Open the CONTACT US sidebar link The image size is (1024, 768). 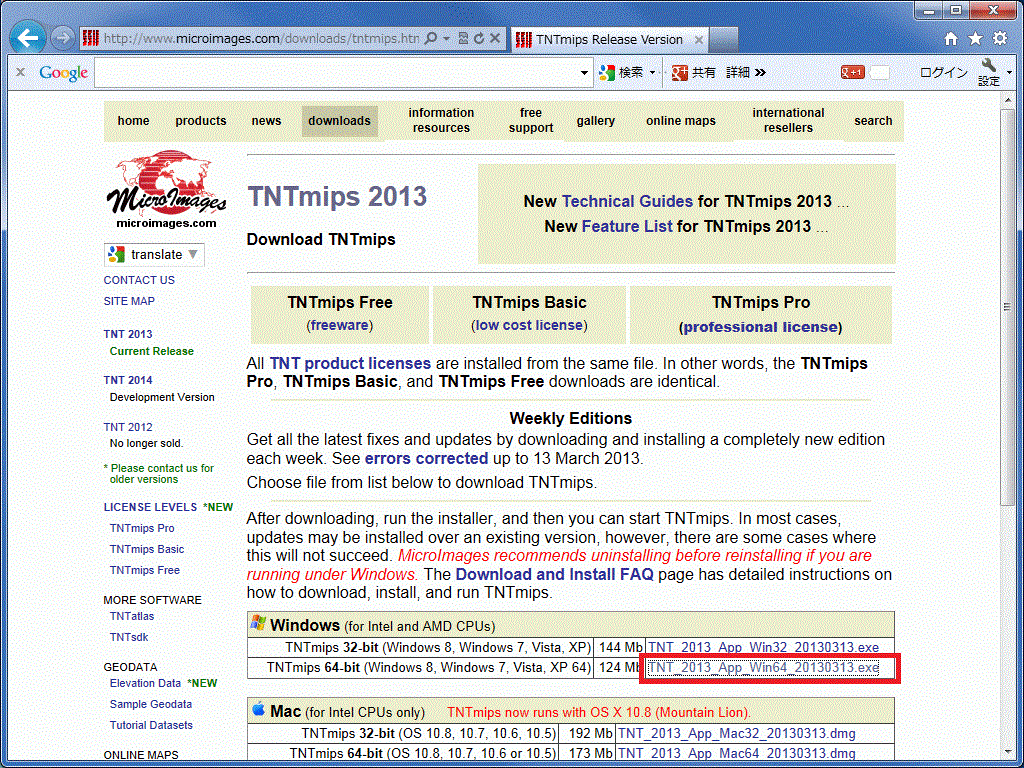[139, 280]
